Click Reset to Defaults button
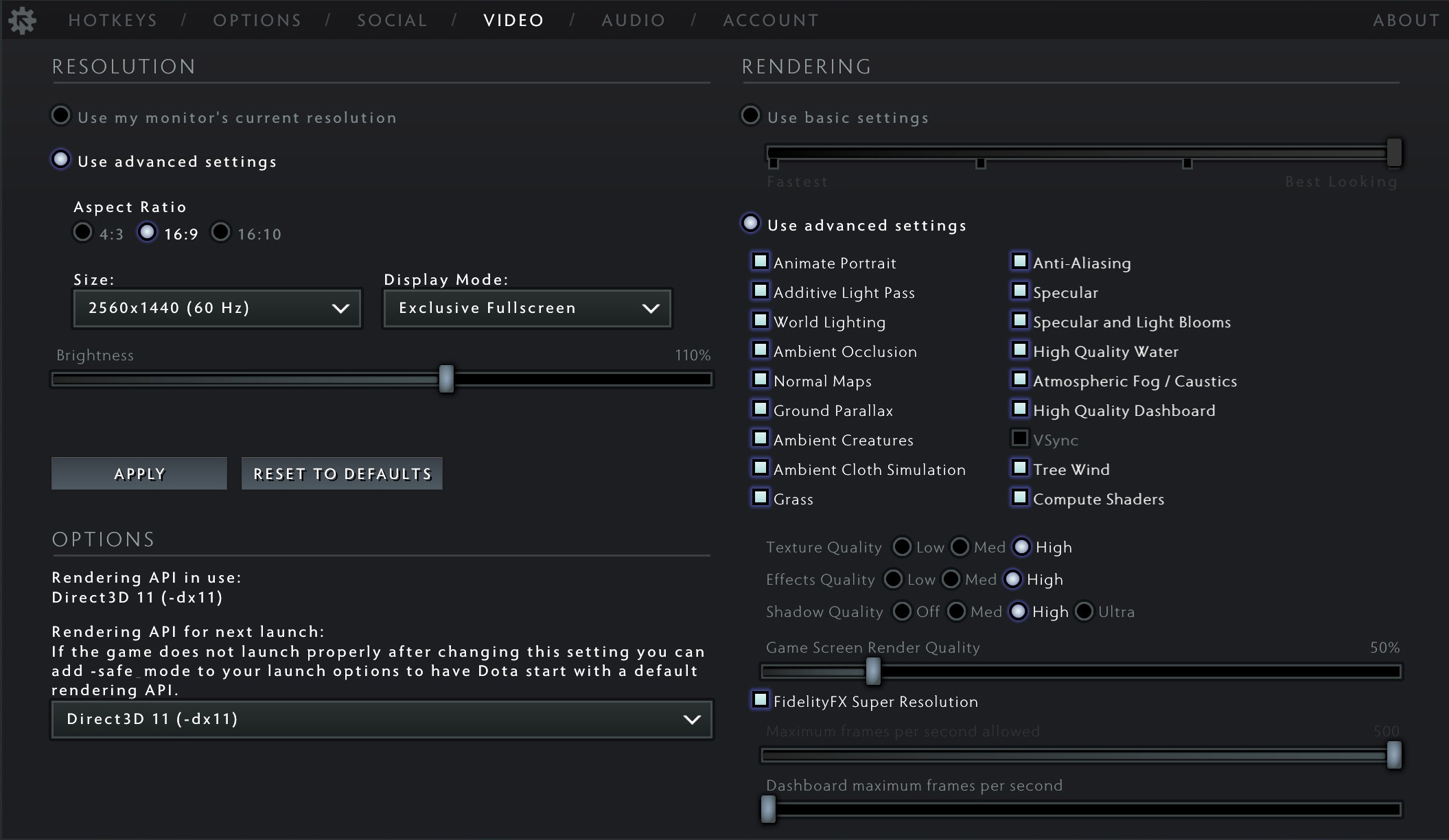The height and width of the screenshot is (840, 1449). pos(342,474)
